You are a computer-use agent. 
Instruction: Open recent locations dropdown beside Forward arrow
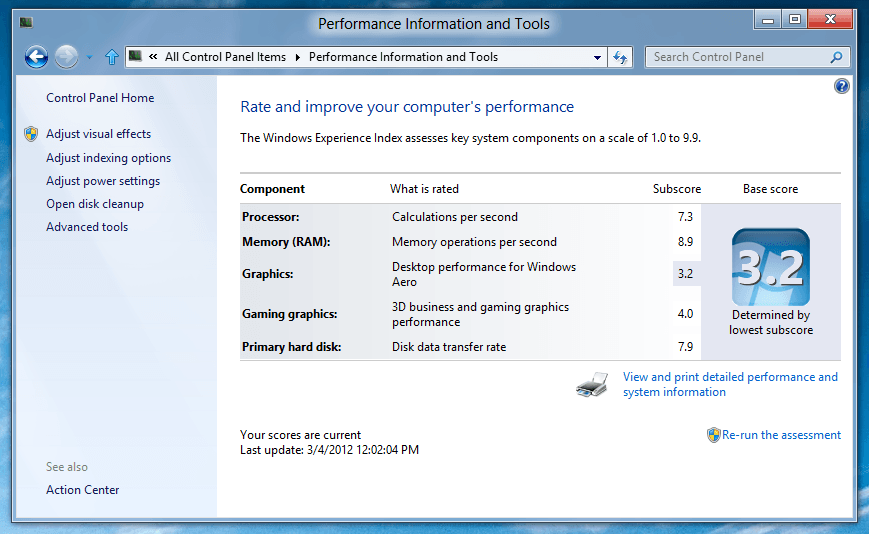point(90,57)
